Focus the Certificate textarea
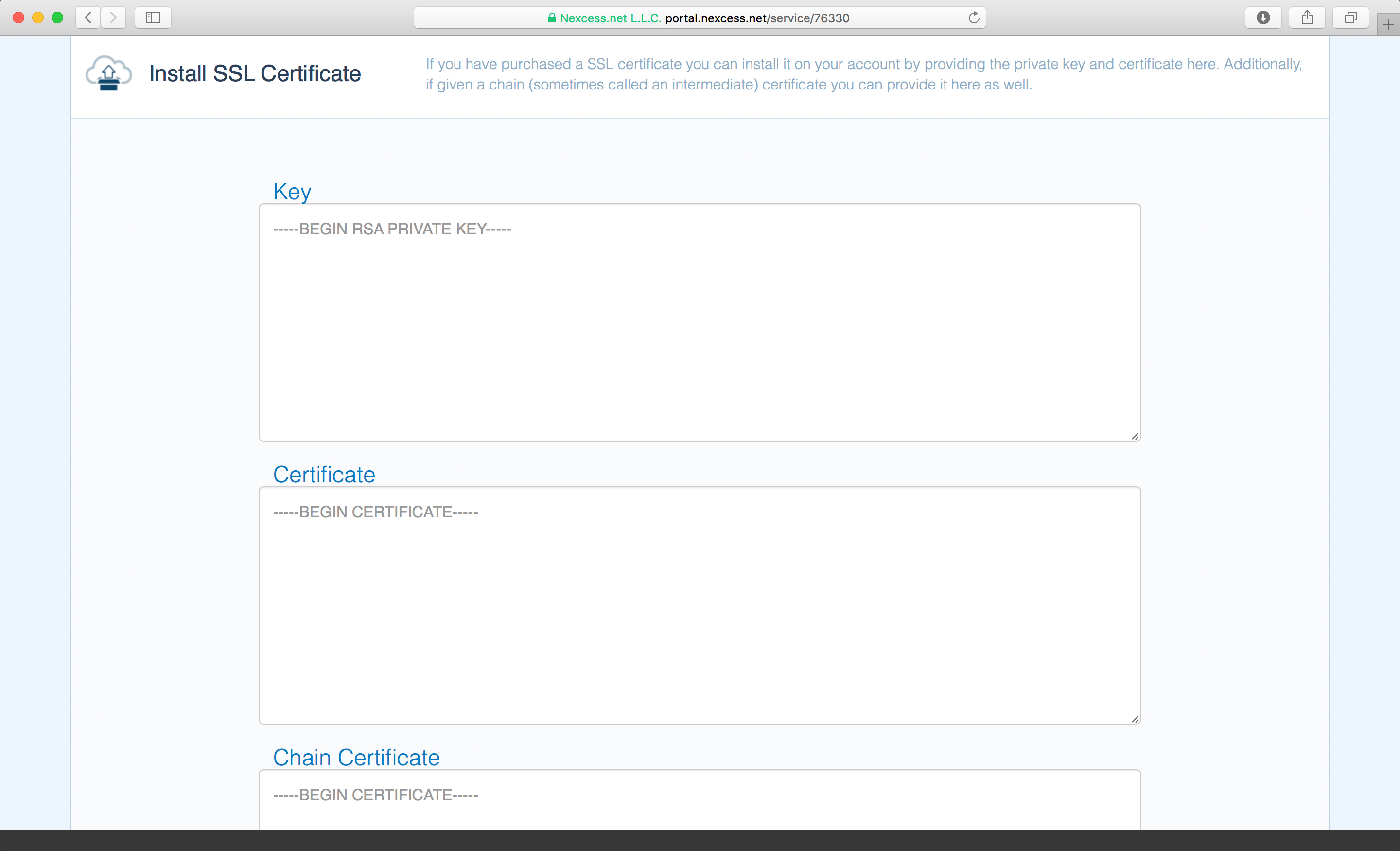 (700, 605)
